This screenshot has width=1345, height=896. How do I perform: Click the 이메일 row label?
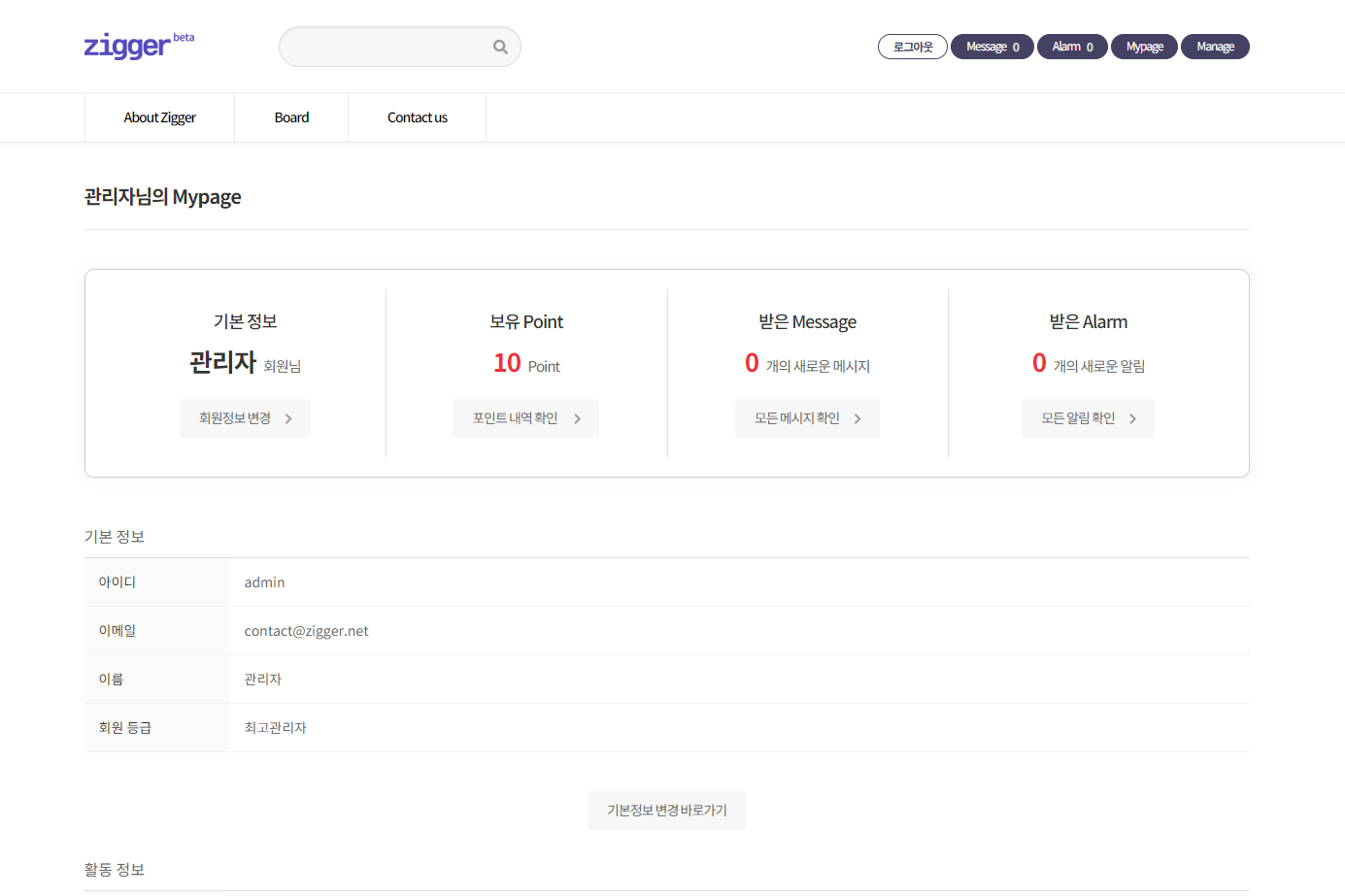[x=118, y=631]
